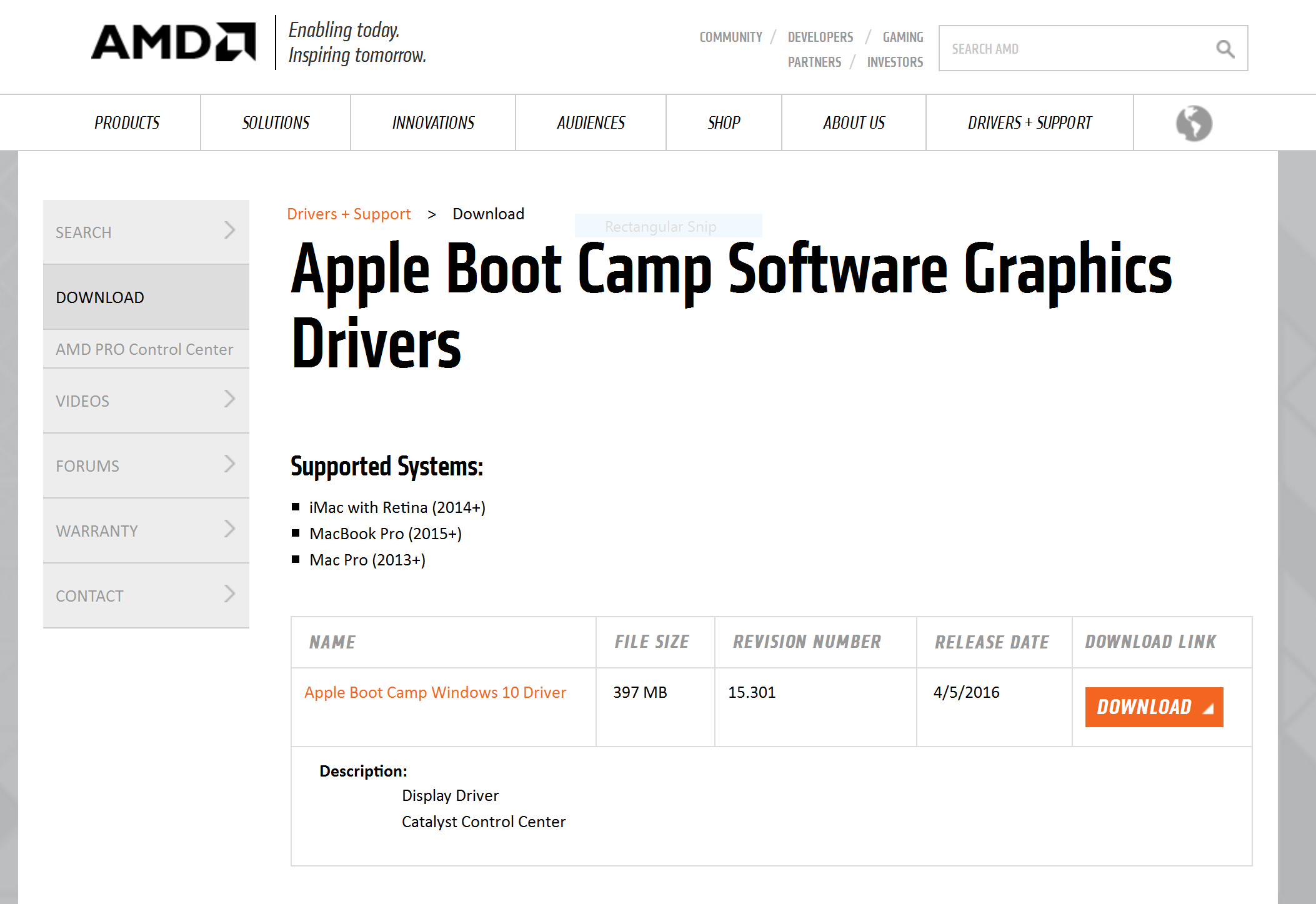This screenshot has width=1316, height=904.
Task: Go to Drivers + Support breadcrumb
Action: pyautogui.click(x=349, y=214)
